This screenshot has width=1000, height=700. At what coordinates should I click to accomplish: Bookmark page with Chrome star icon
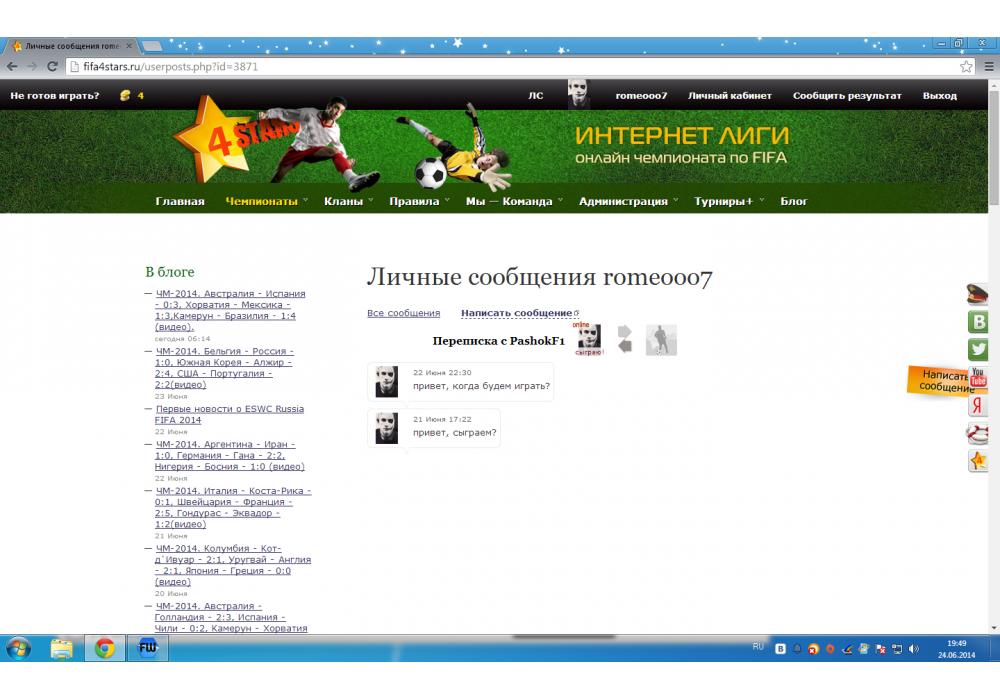click(x=966, y=66)
